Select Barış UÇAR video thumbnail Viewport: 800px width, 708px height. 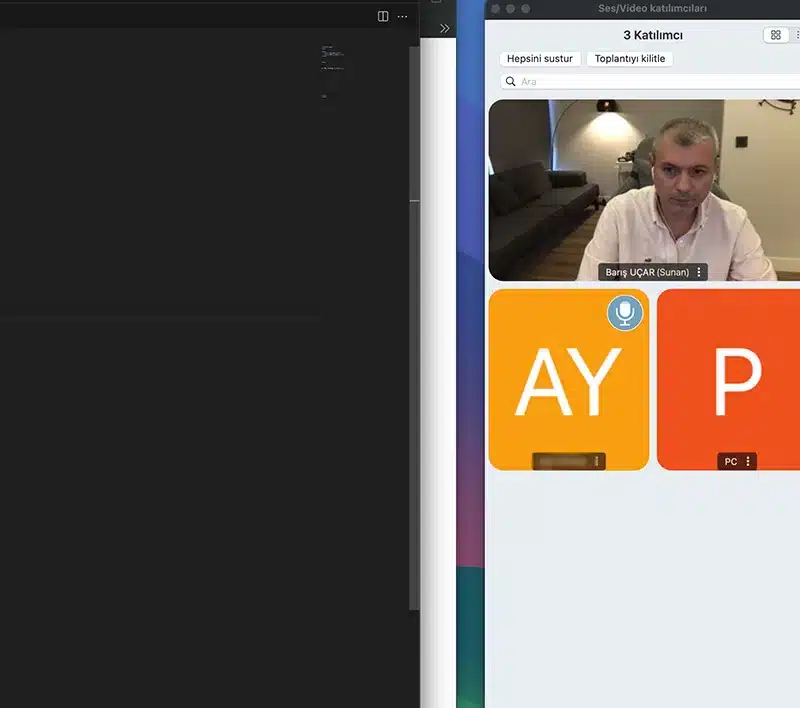644,190
